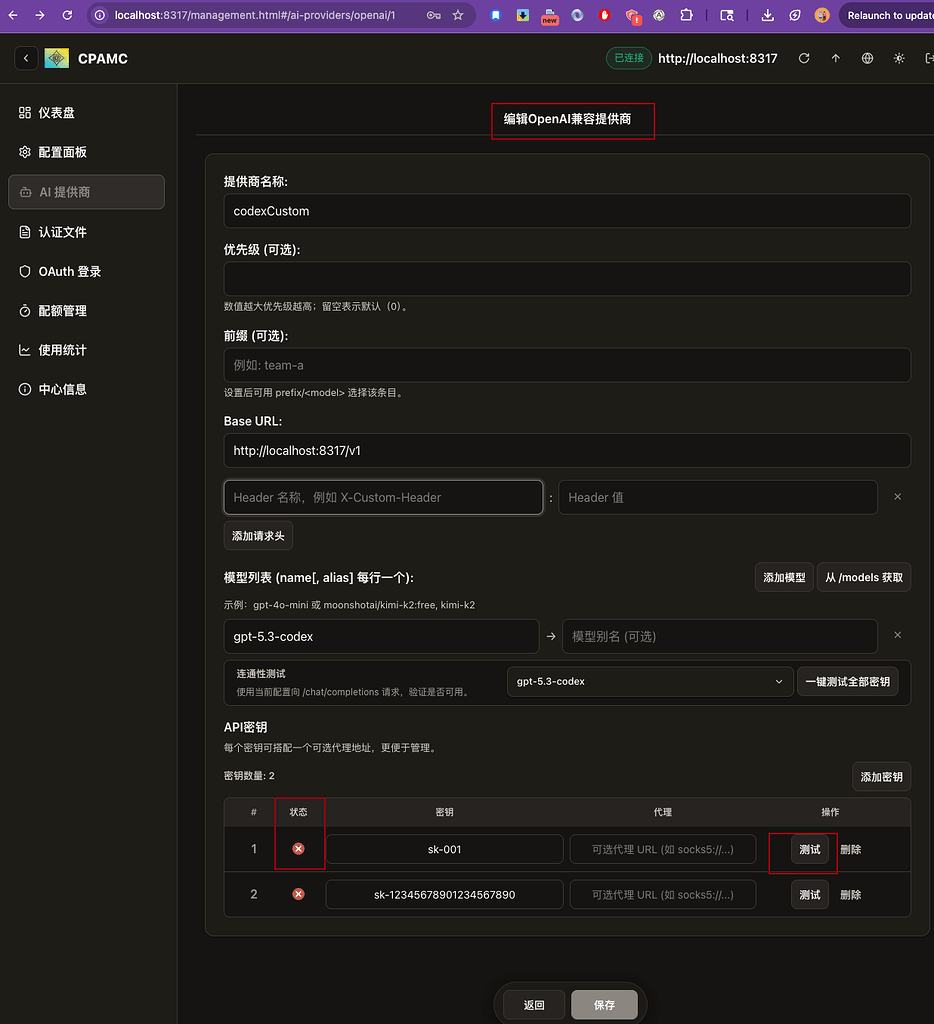Open the password key icon in the address bar
This screenshot has height=1024, width=934.
pos(434,15)
